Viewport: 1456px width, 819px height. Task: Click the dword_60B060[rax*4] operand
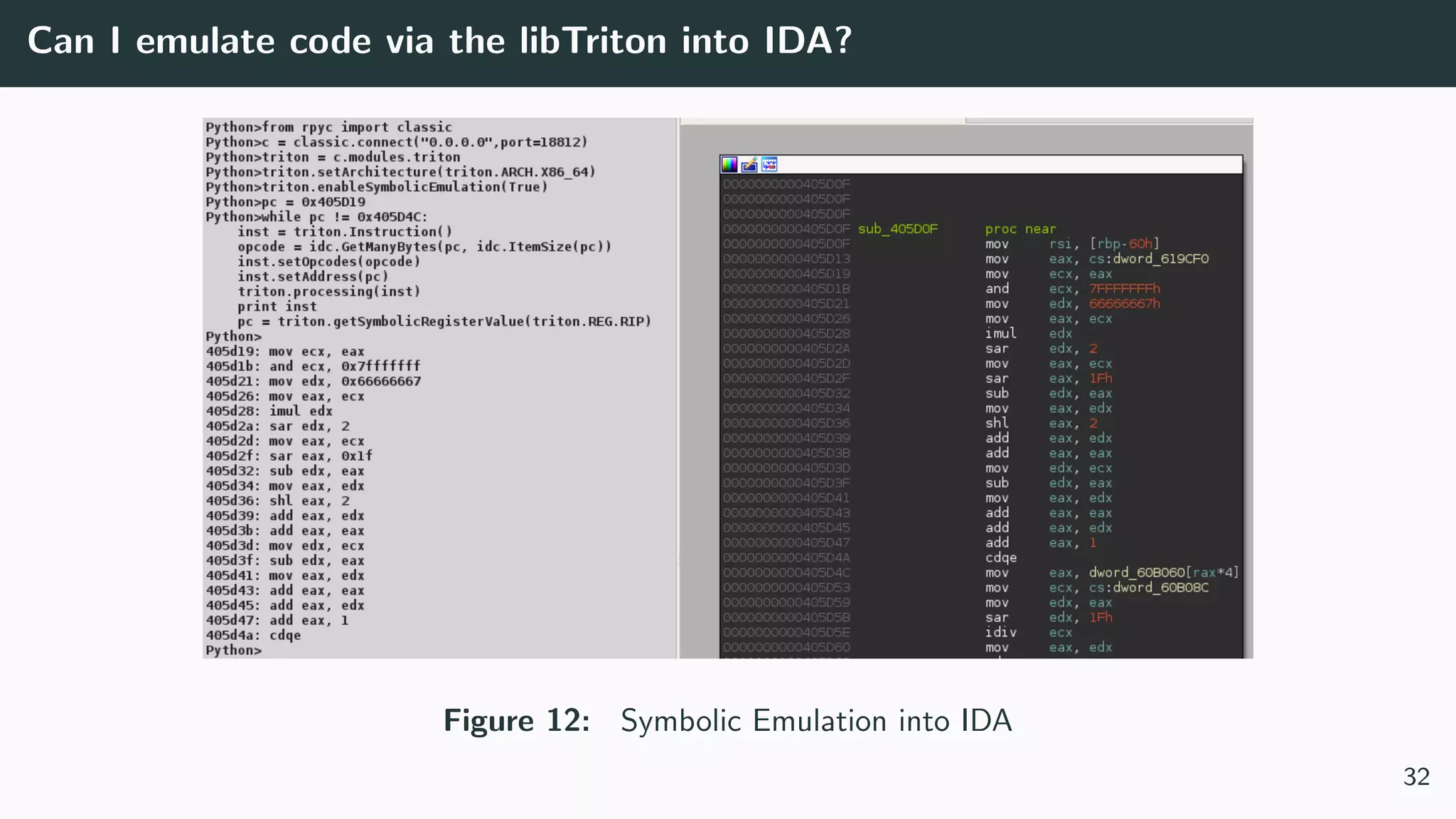pyautogui.click(x=1164, y=572)
